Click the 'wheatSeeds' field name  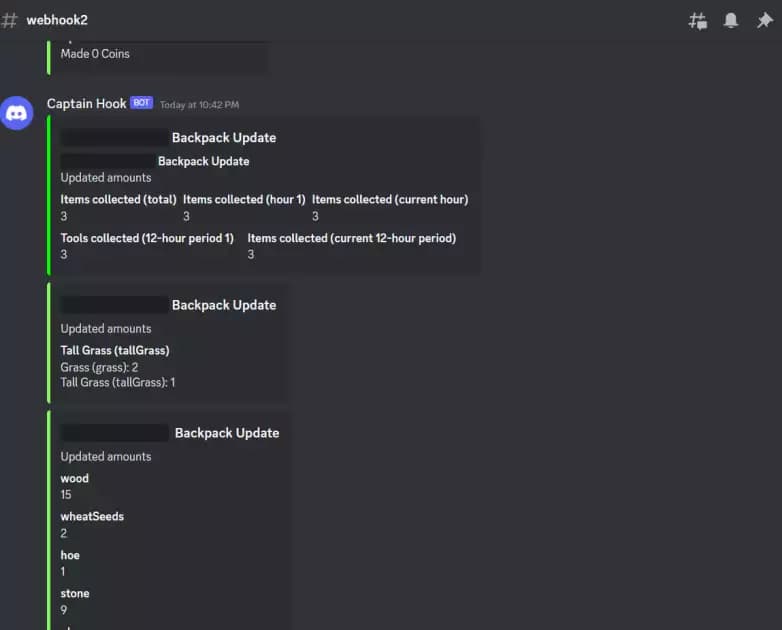tap(92, 517)
